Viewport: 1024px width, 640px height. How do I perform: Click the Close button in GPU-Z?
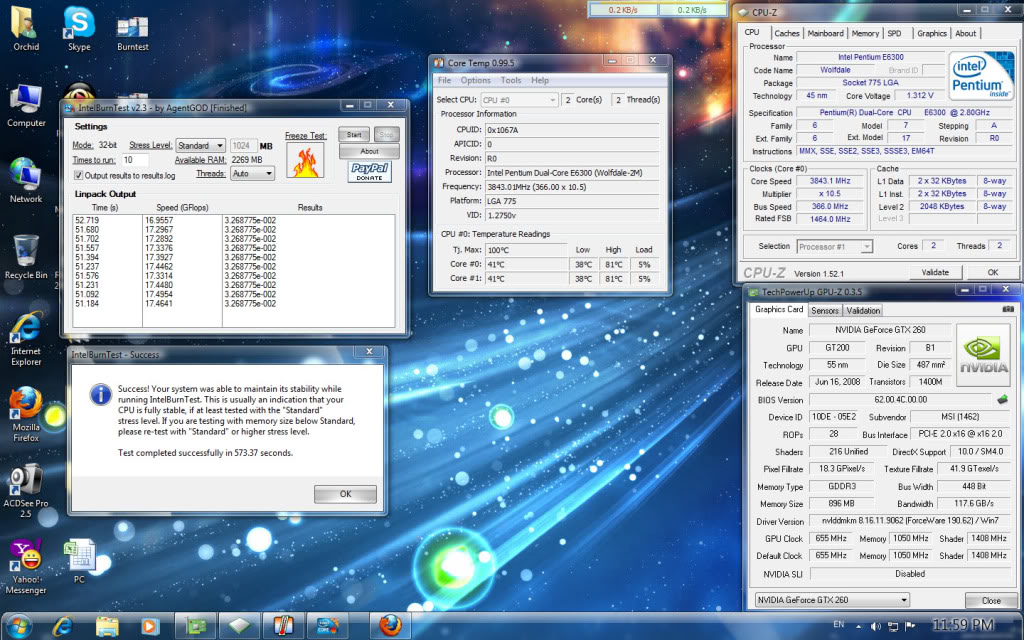(x=991, y=600)
